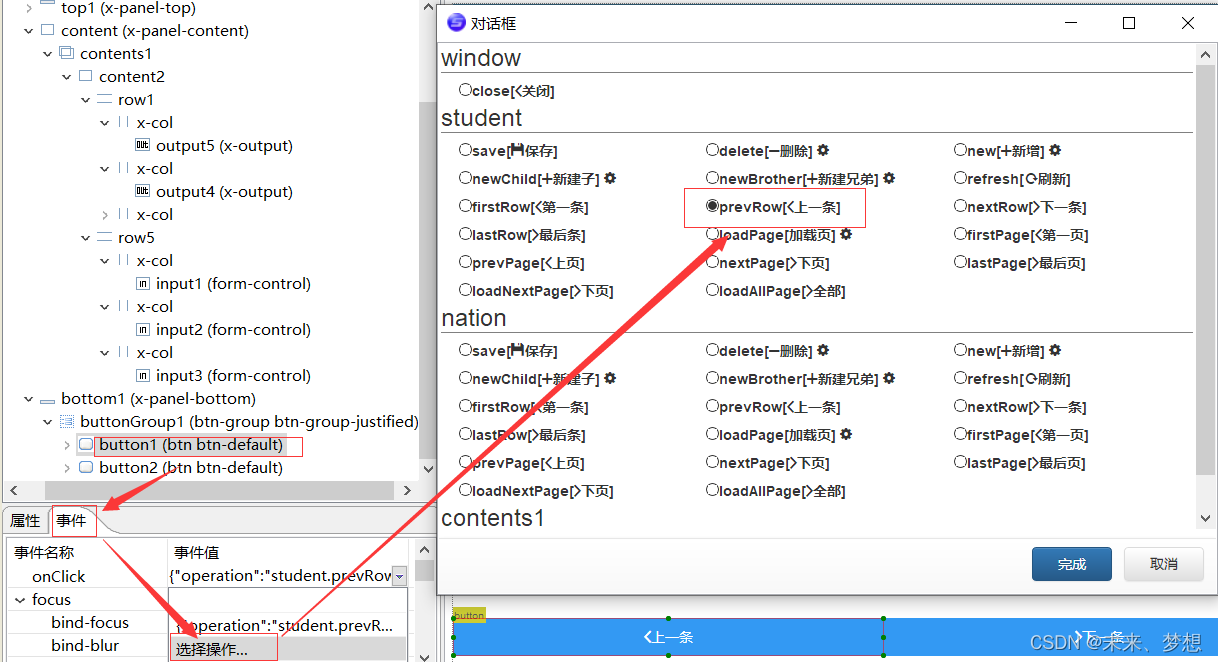1218x662 pixels.
Task: Collapse the bottom1 (x-panel-bottom) node
Action: (28, 399)
